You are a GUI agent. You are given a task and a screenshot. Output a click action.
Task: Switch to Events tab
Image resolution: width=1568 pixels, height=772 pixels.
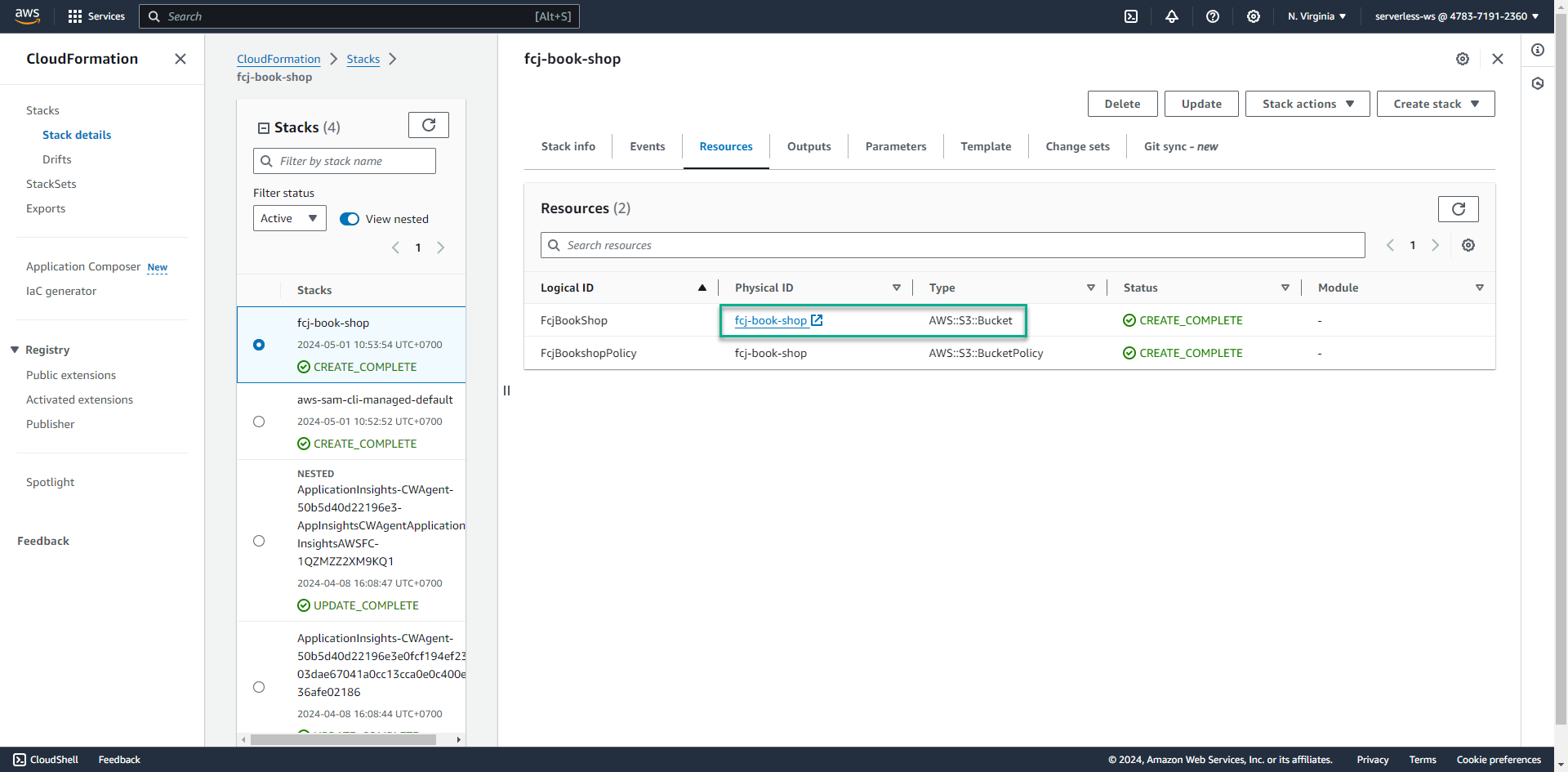click(648, 146)
